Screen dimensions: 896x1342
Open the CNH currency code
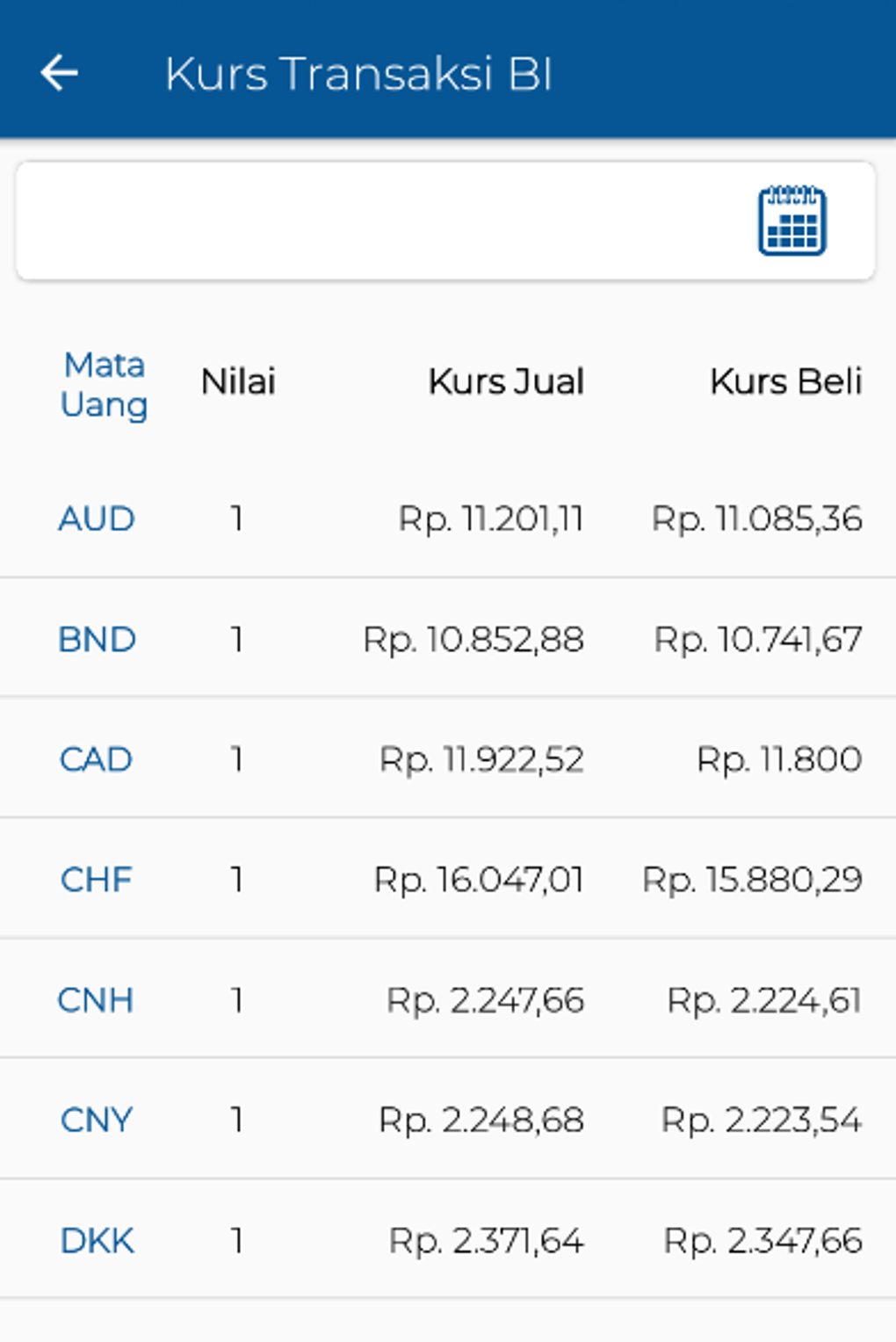96,1000
